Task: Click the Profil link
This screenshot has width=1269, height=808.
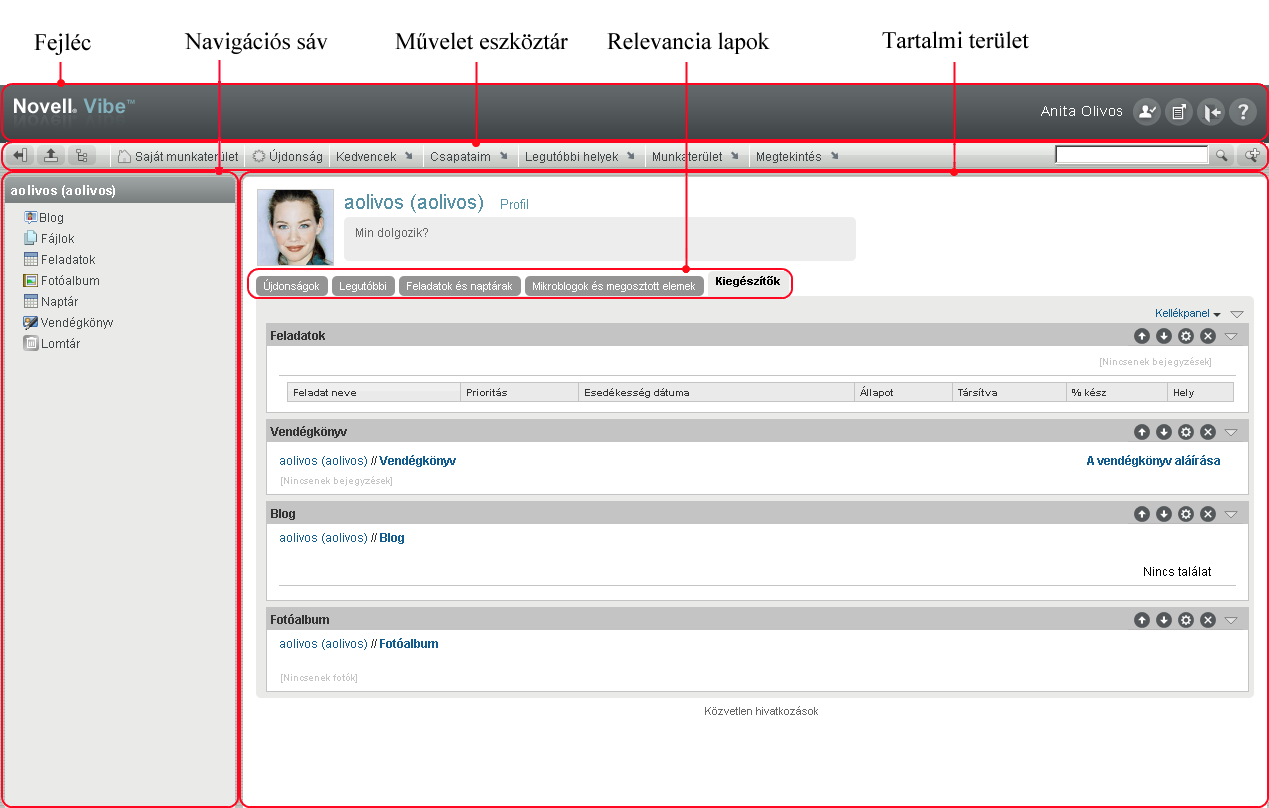Action: click(514, 204)
